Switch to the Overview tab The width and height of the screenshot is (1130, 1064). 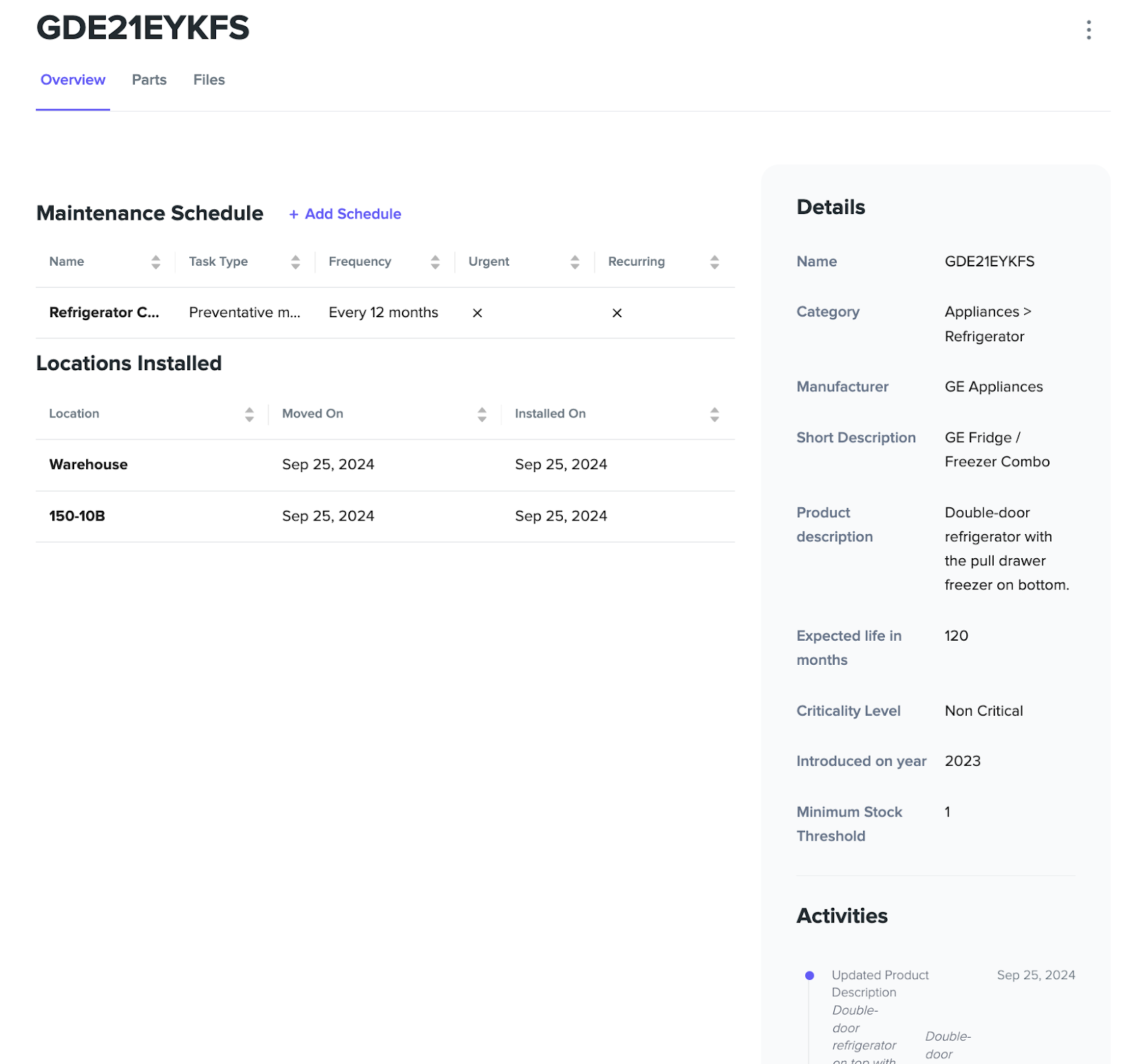[x=73, y=80]
